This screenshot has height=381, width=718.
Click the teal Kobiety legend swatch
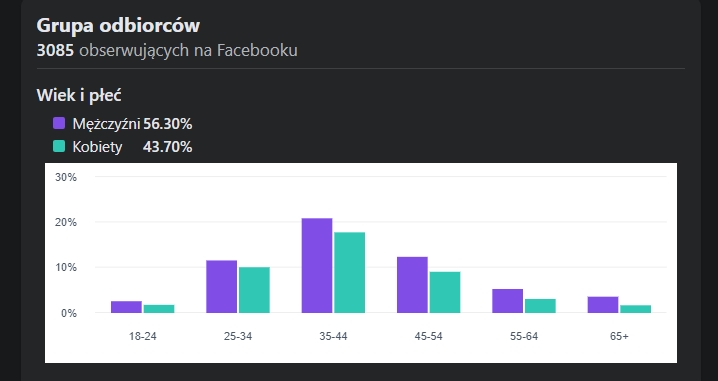59,146
